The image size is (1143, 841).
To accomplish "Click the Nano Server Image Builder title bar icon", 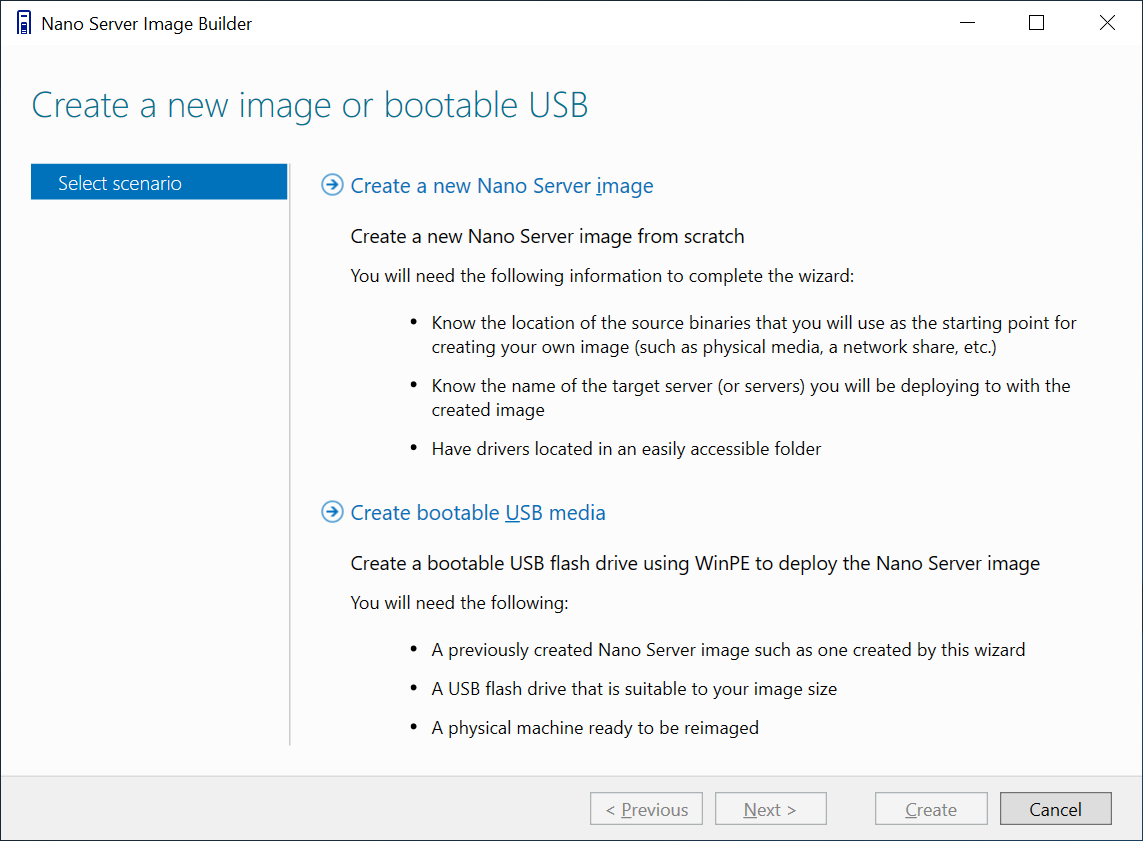I will pyautogui.click(x=24, y=23).
